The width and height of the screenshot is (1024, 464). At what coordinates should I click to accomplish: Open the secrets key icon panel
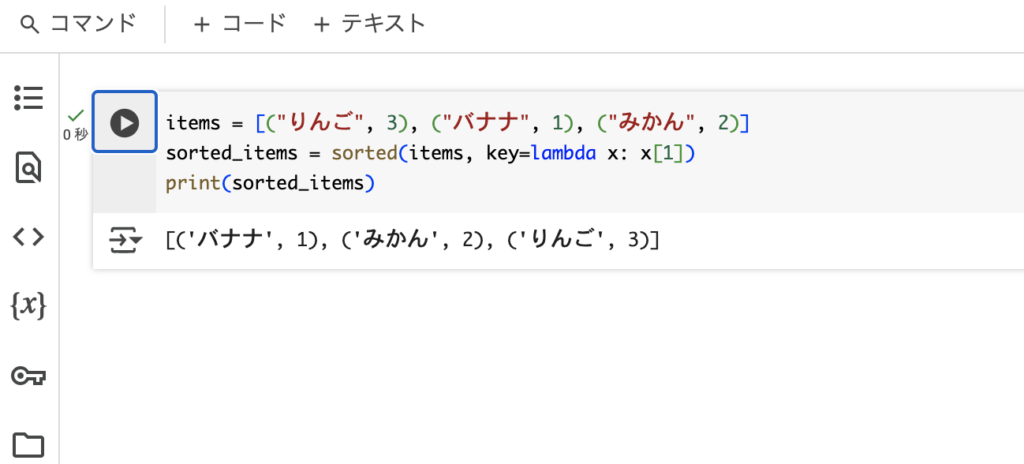(x=29, y=376)
